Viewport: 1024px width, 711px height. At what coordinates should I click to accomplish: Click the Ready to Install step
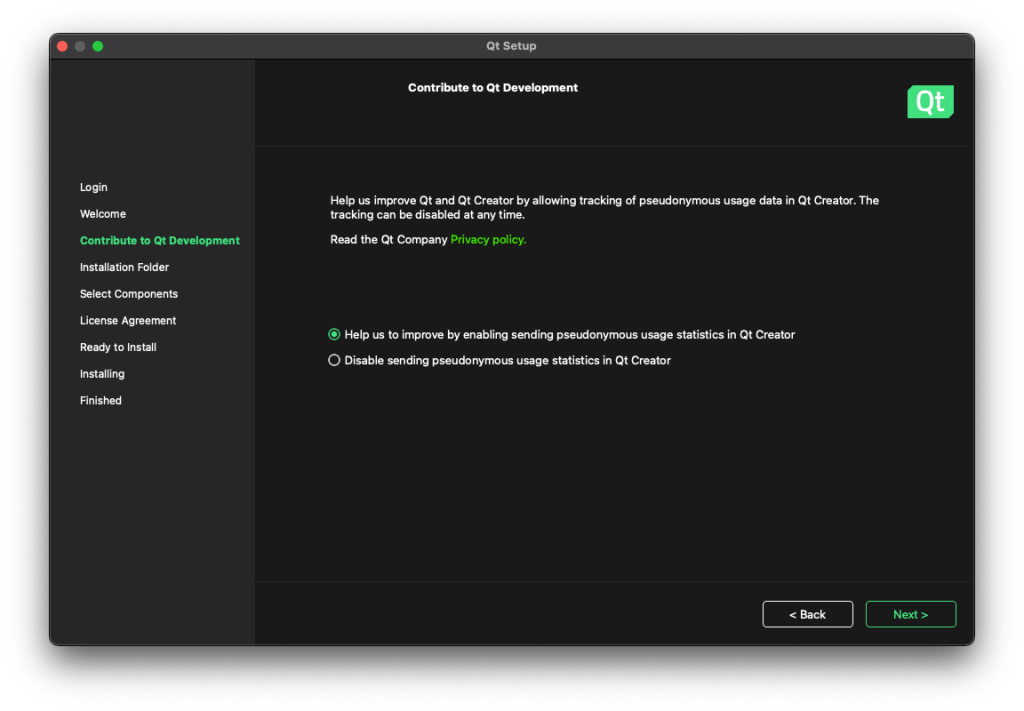(118, 347)
